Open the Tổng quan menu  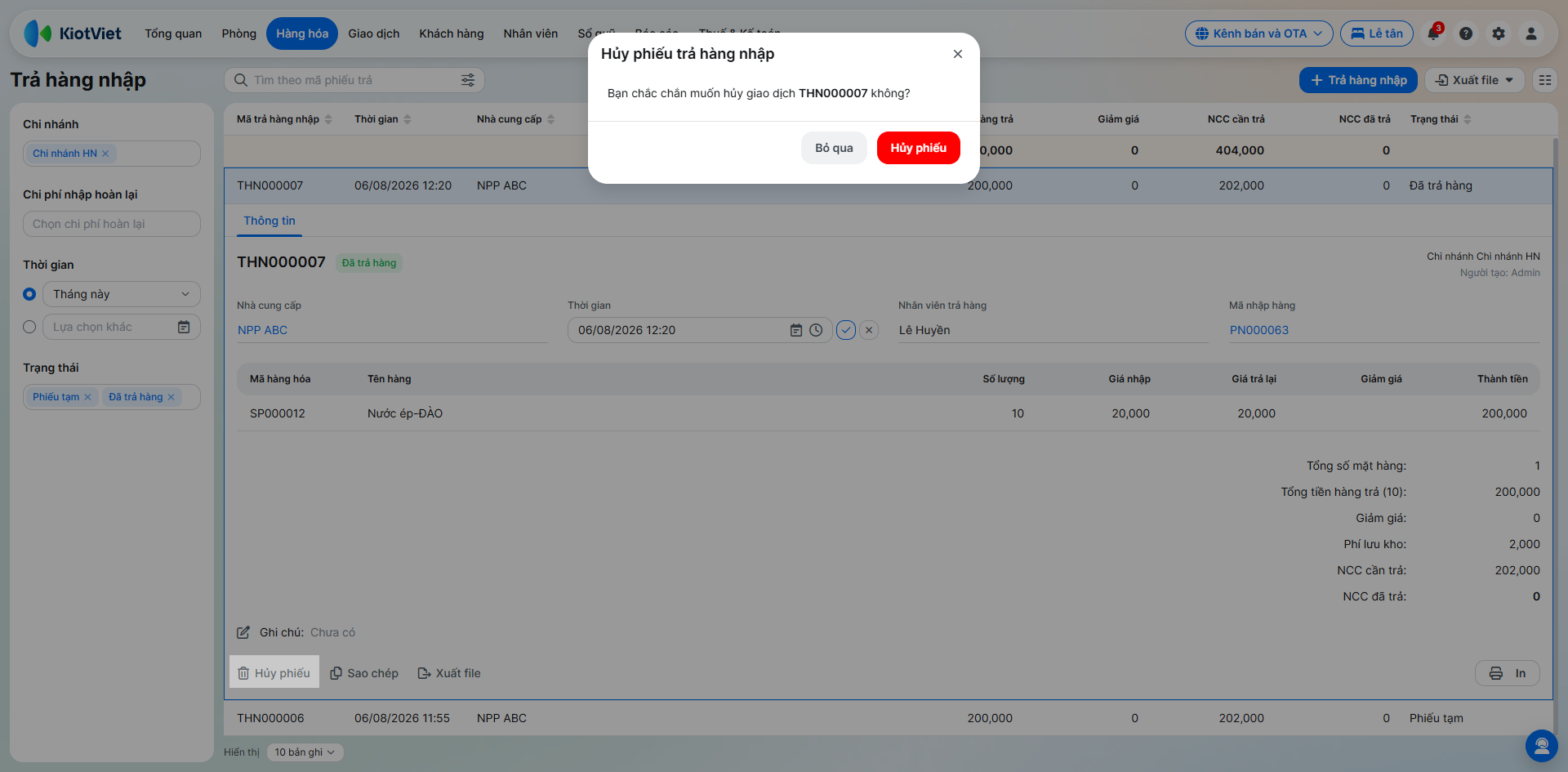tap(173, 33)
